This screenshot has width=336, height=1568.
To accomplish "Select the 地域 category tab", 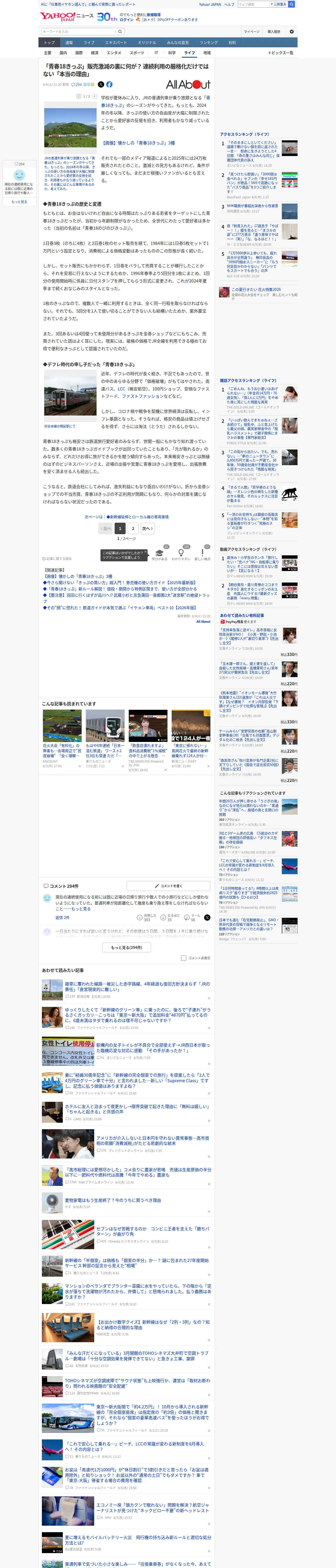I will coord(207,53).
